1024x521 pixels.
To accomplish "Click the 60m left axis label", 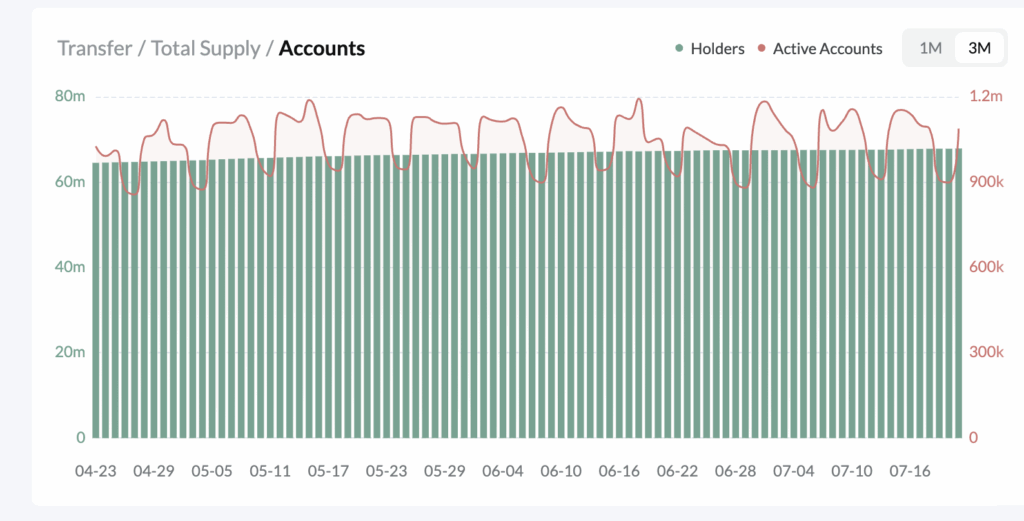I will 70,182.
